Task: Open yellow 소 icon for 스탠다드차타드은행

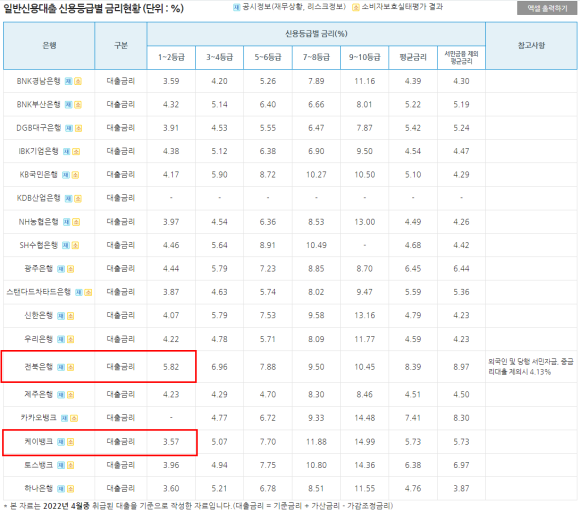Action: pyautogui.click(x=88, y=292)
